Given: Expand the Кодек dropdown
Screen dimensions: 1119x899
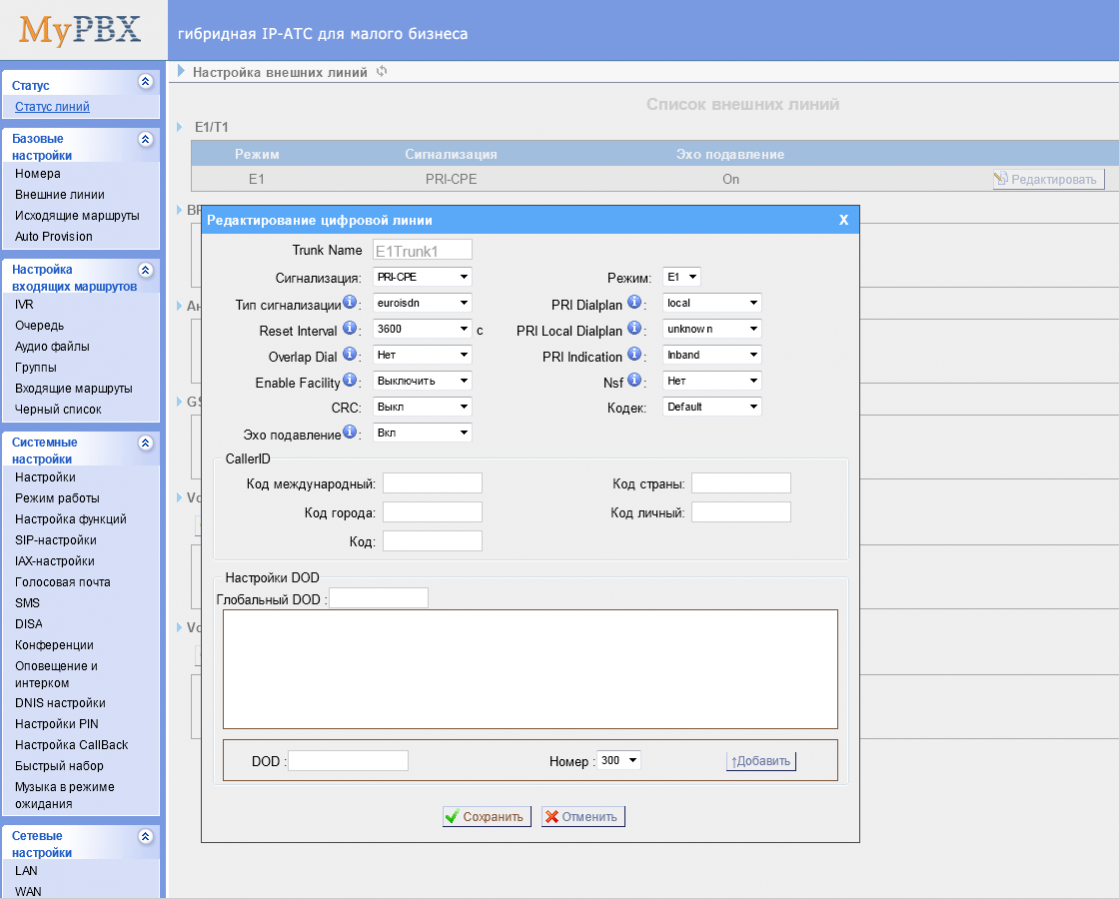Looking at the screenshot, I should click(712, 407).
